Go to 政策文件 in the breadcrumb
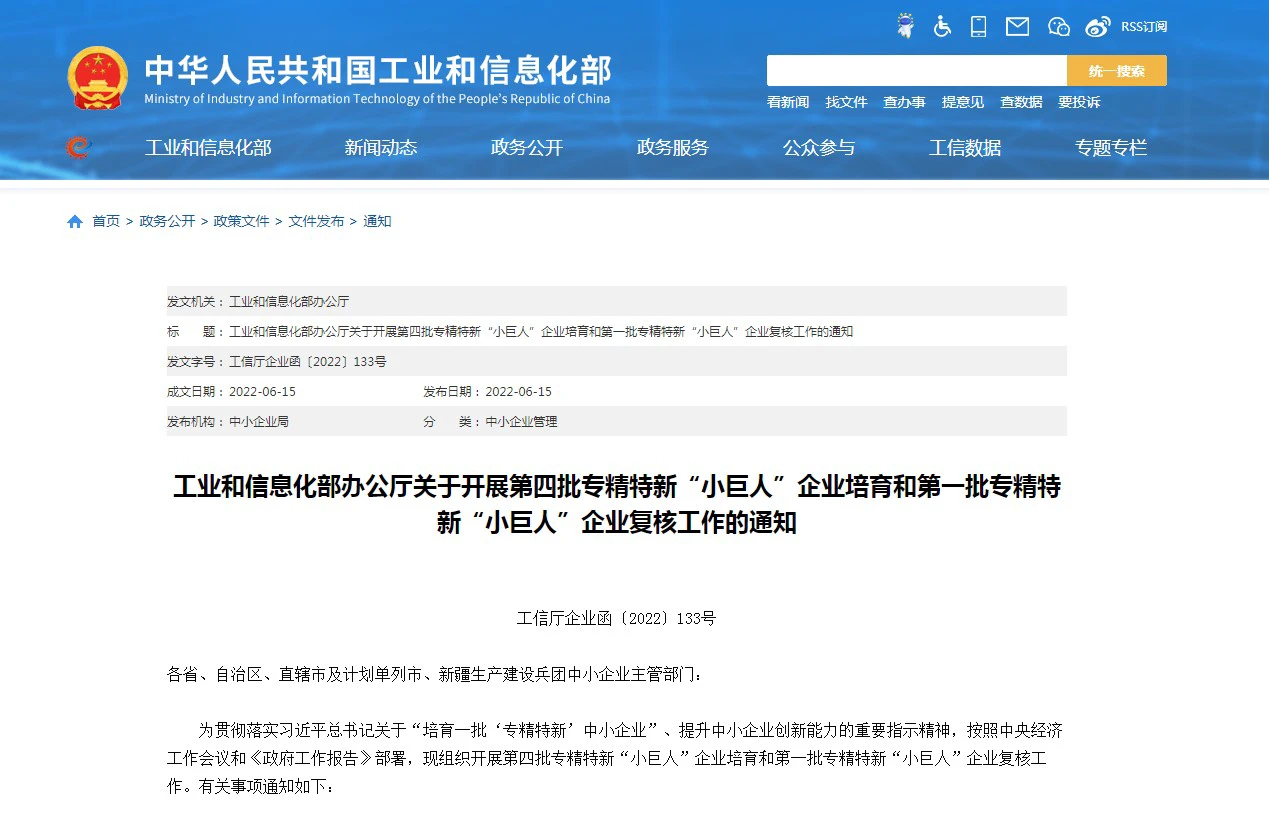 (241, 221)
